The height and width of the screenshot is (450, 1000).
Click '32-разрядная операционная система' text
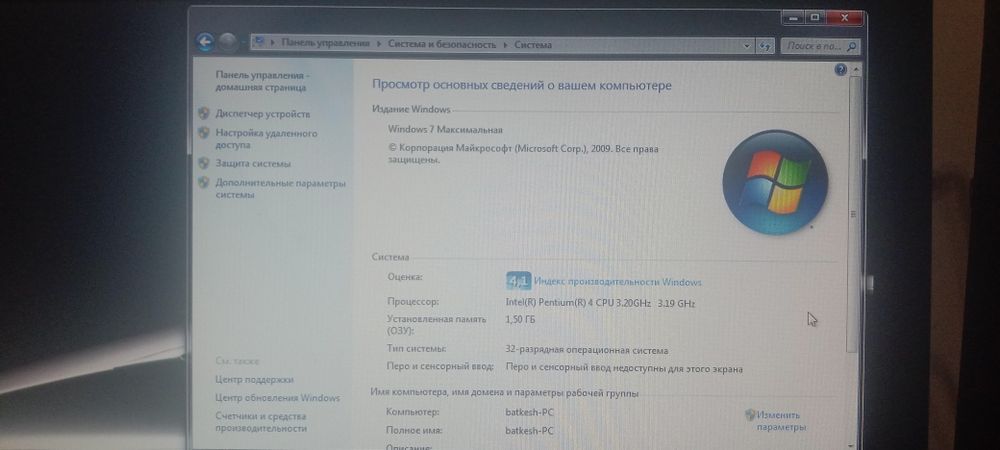point(587,351)
